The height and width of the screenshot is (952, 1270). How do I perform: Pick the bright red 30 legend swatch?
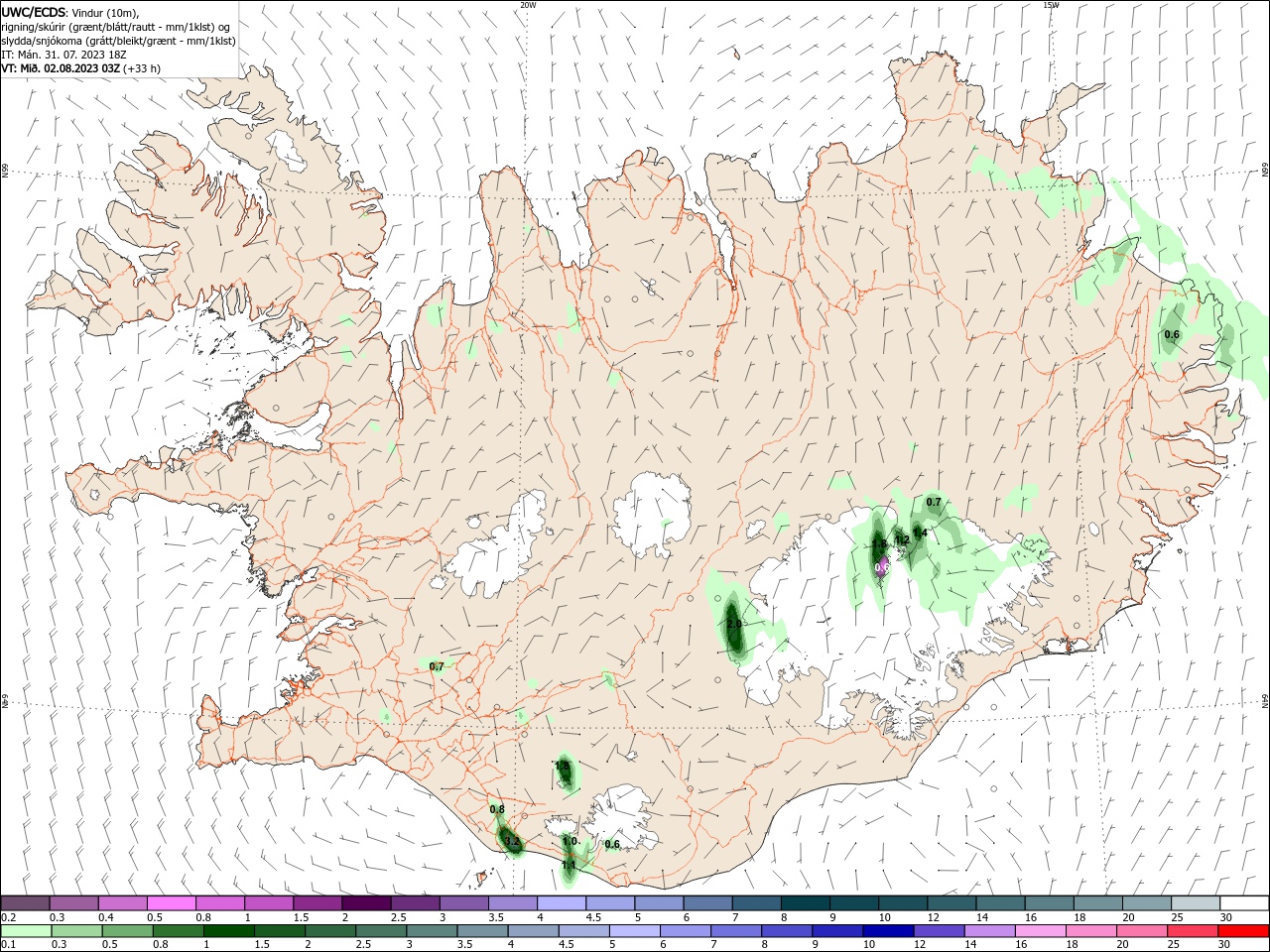1242,931
